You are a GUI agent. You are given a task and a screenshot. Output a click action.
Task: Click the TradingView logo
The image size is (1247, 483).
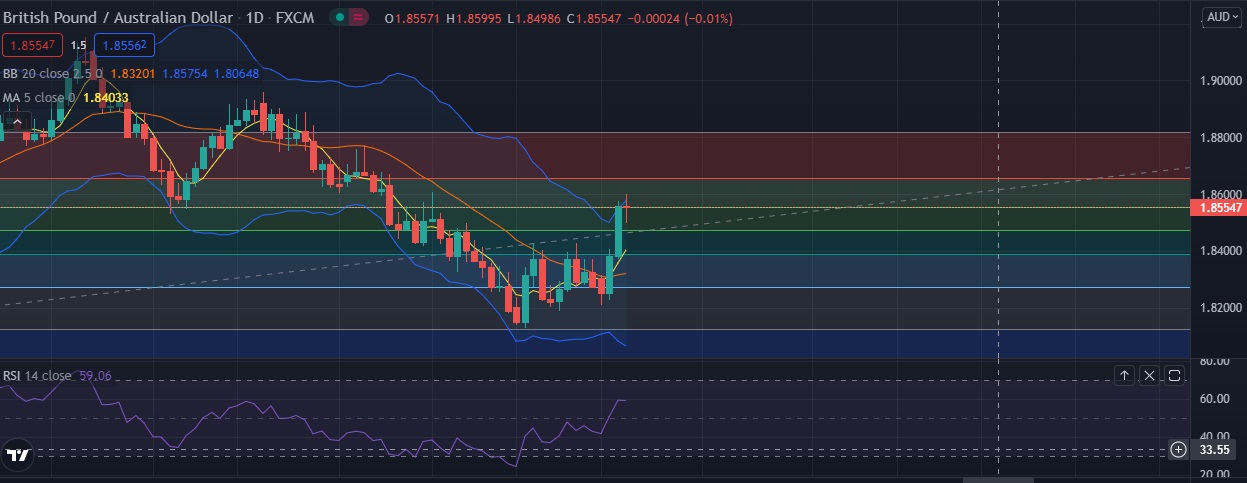coord(18,455)
